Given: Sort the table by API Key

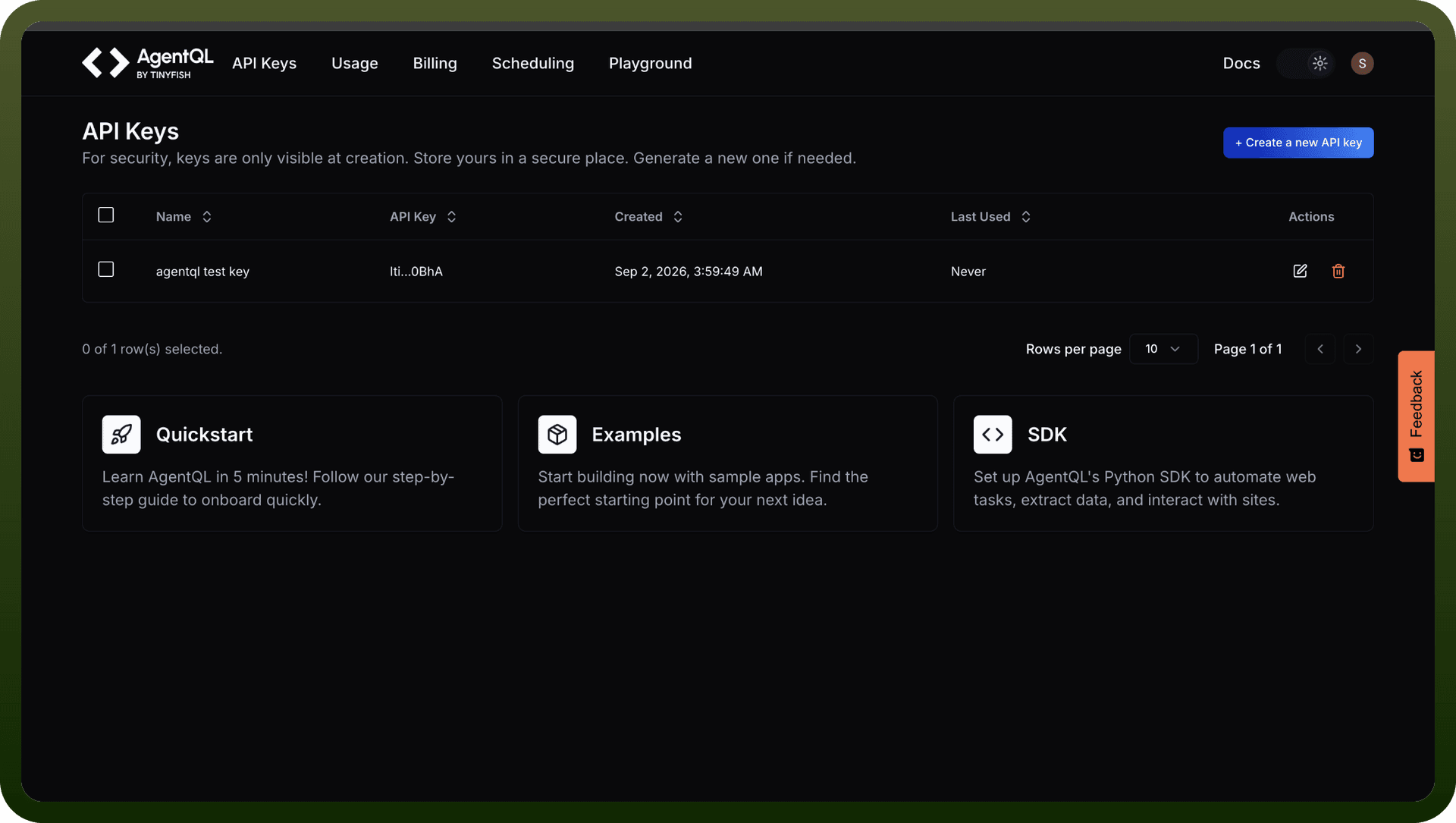Looking at the screenshot, I should (423, 217).
